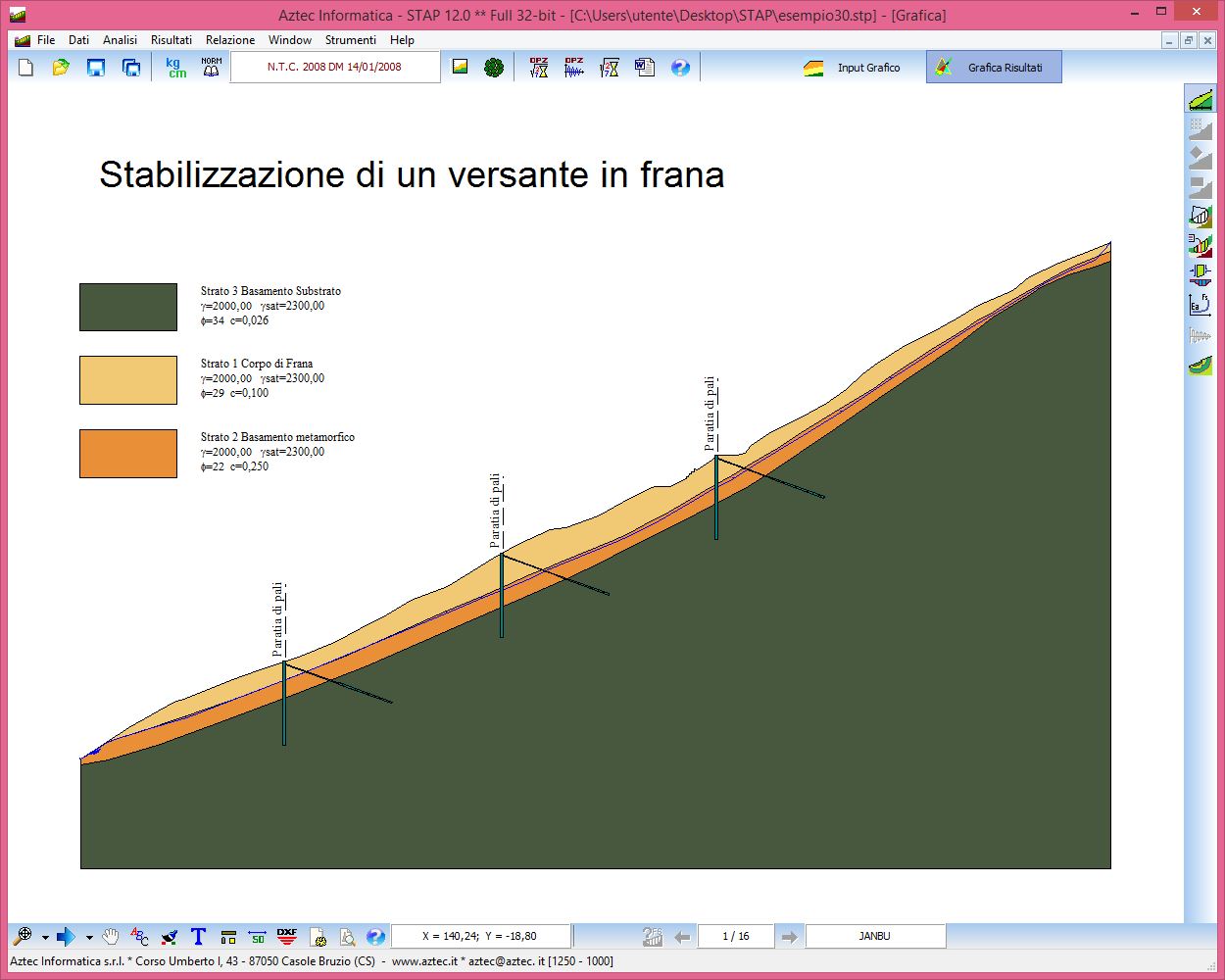Toggle the Grafica Risultati view
This screenshot has height=980, width=1225.
click(x=993, y=68)
